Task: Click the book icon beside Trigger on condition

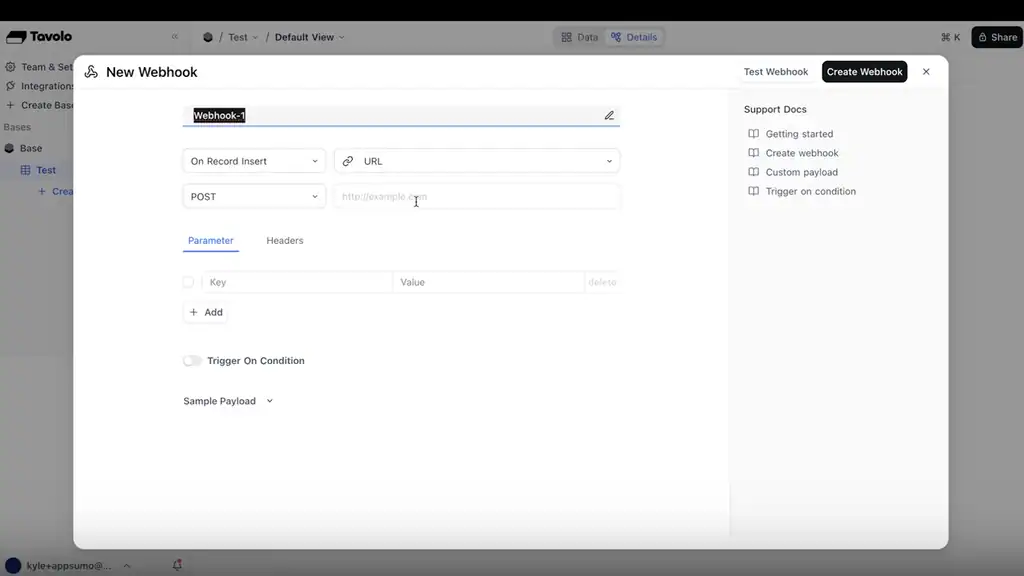Action: (x=754, y=192)
